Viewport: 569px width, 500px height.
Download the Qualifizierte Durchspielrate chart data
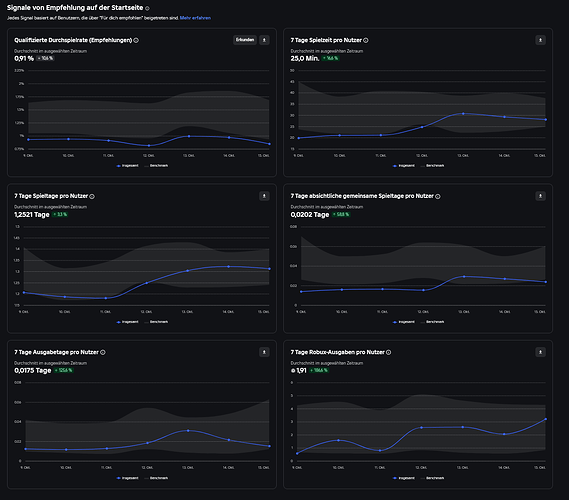tap(264, 40)
